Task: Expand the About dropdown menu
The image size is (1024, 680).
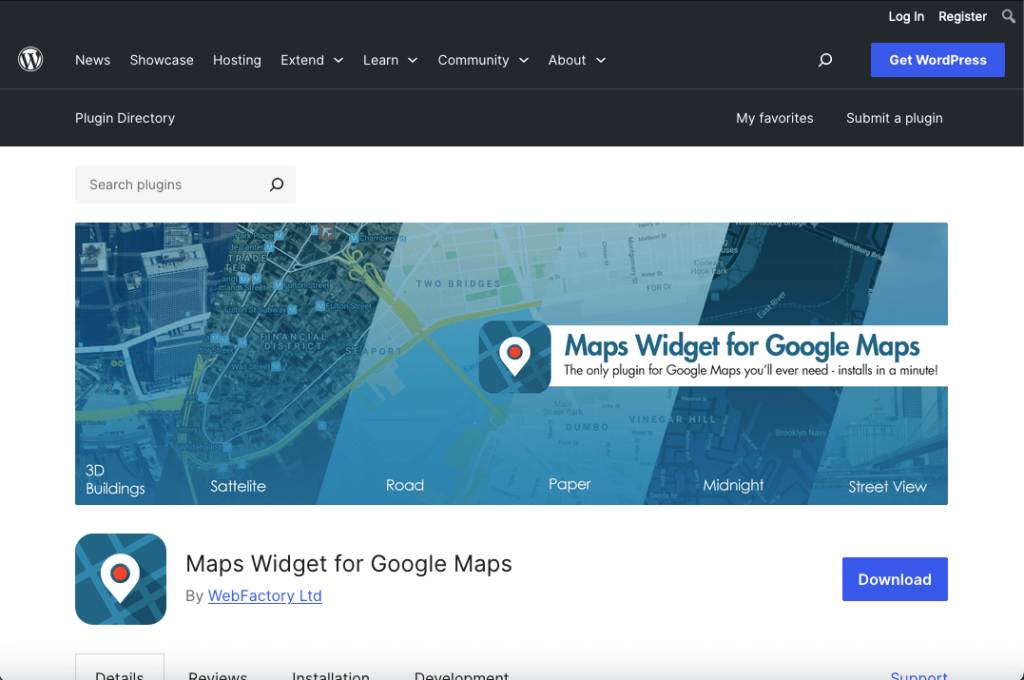Action: click(577, 60)
